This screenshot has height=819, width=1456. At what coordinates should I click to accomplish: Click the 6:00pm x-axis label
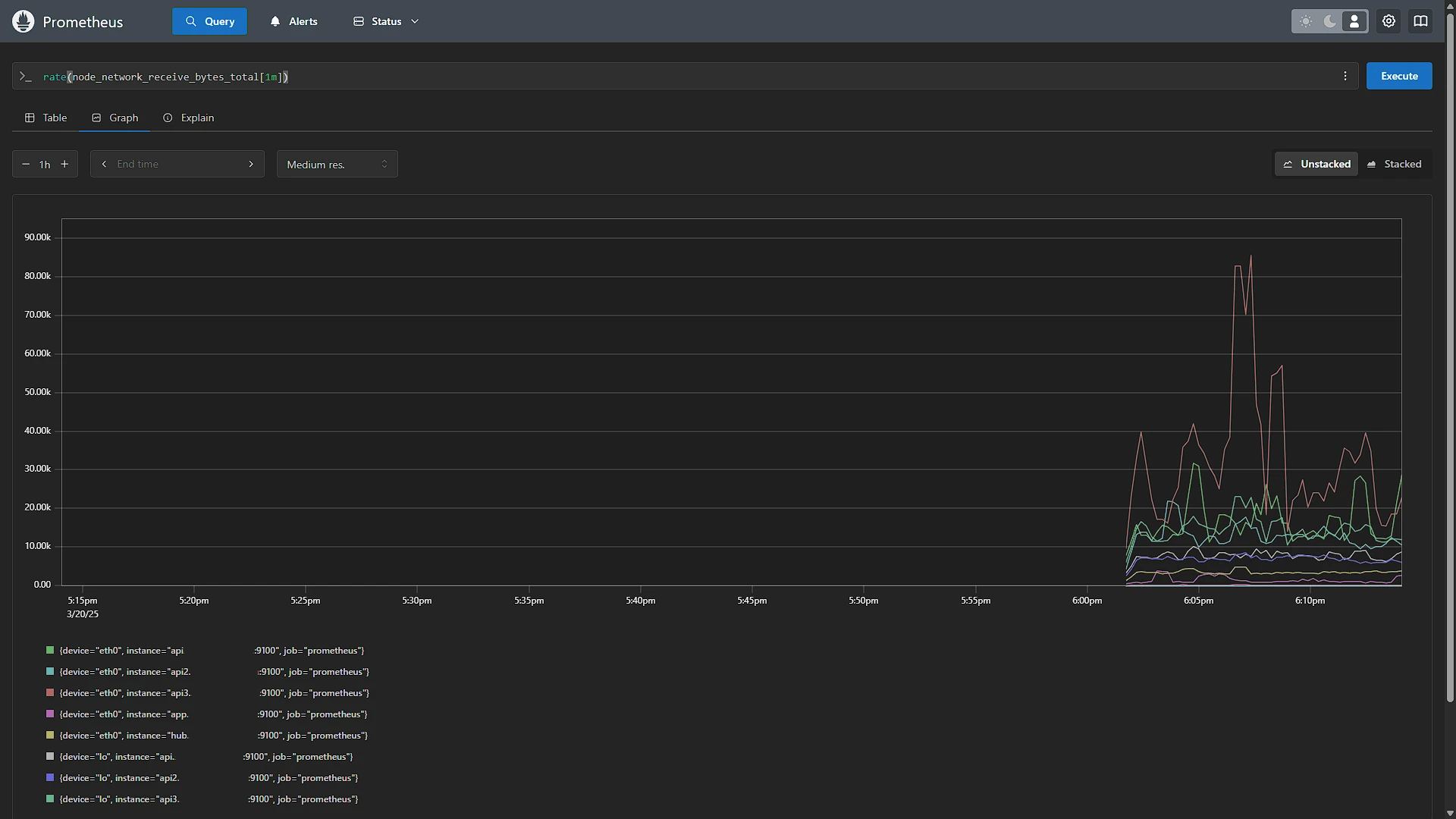click(1087, 601)
